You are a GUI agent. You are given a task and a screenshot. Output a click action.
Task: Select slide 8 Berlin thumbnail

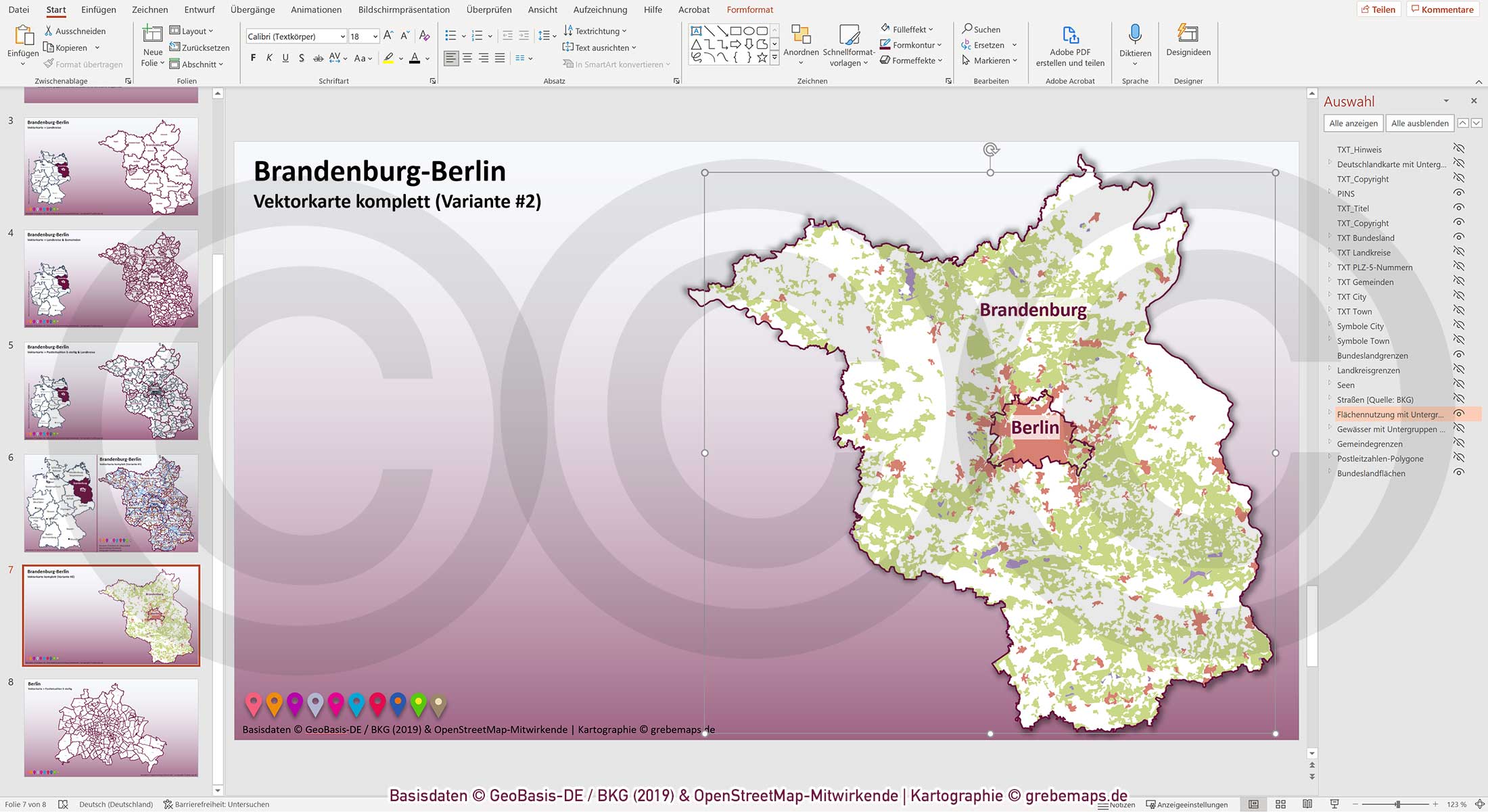click(110, 727)
